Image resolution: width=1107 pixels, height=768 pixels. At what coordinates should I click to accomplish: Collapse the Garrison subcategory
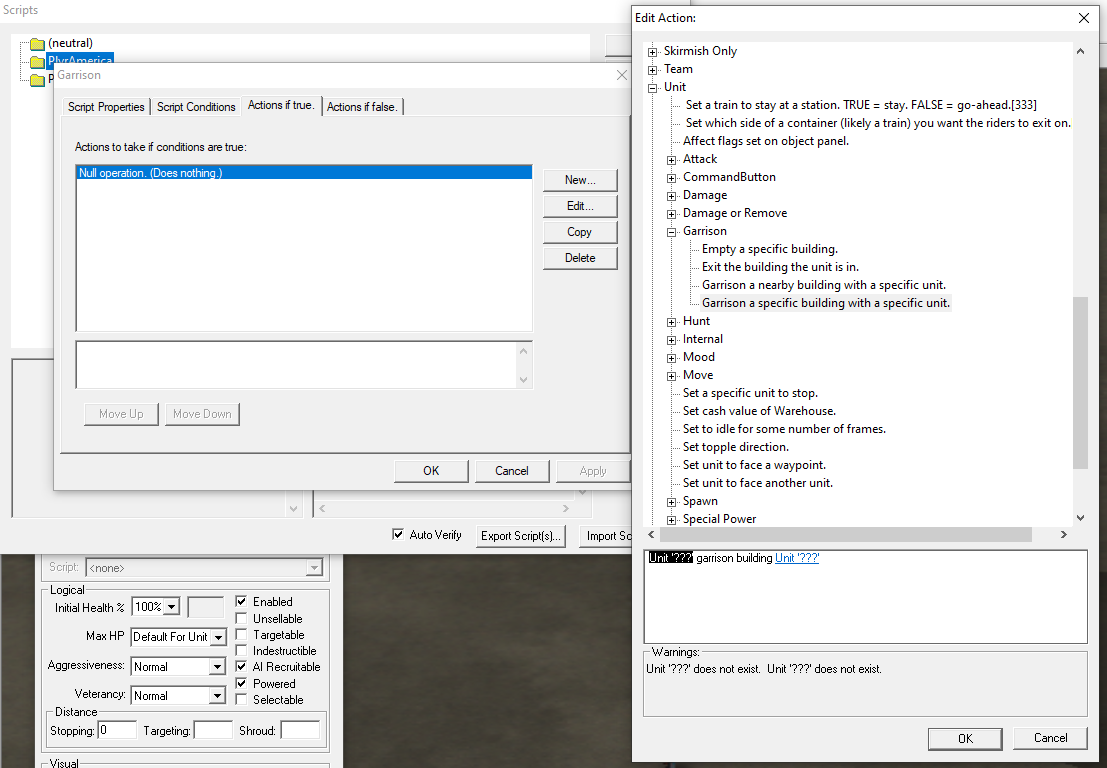click(x=670, y=230)
